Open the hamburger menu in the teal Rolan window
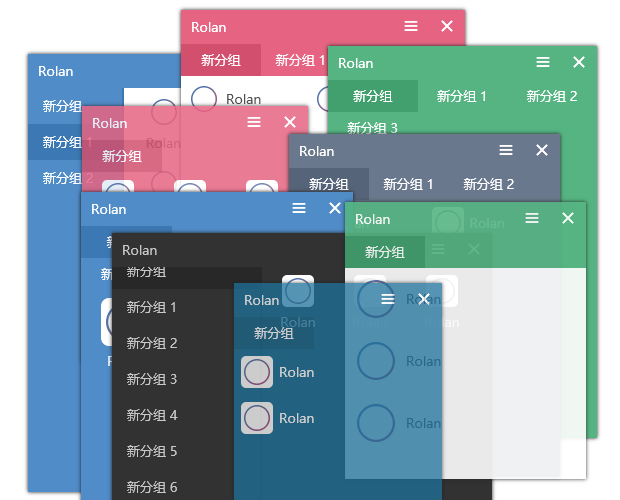Viewport: 620px width, 500px height. [x=388, y=299]
